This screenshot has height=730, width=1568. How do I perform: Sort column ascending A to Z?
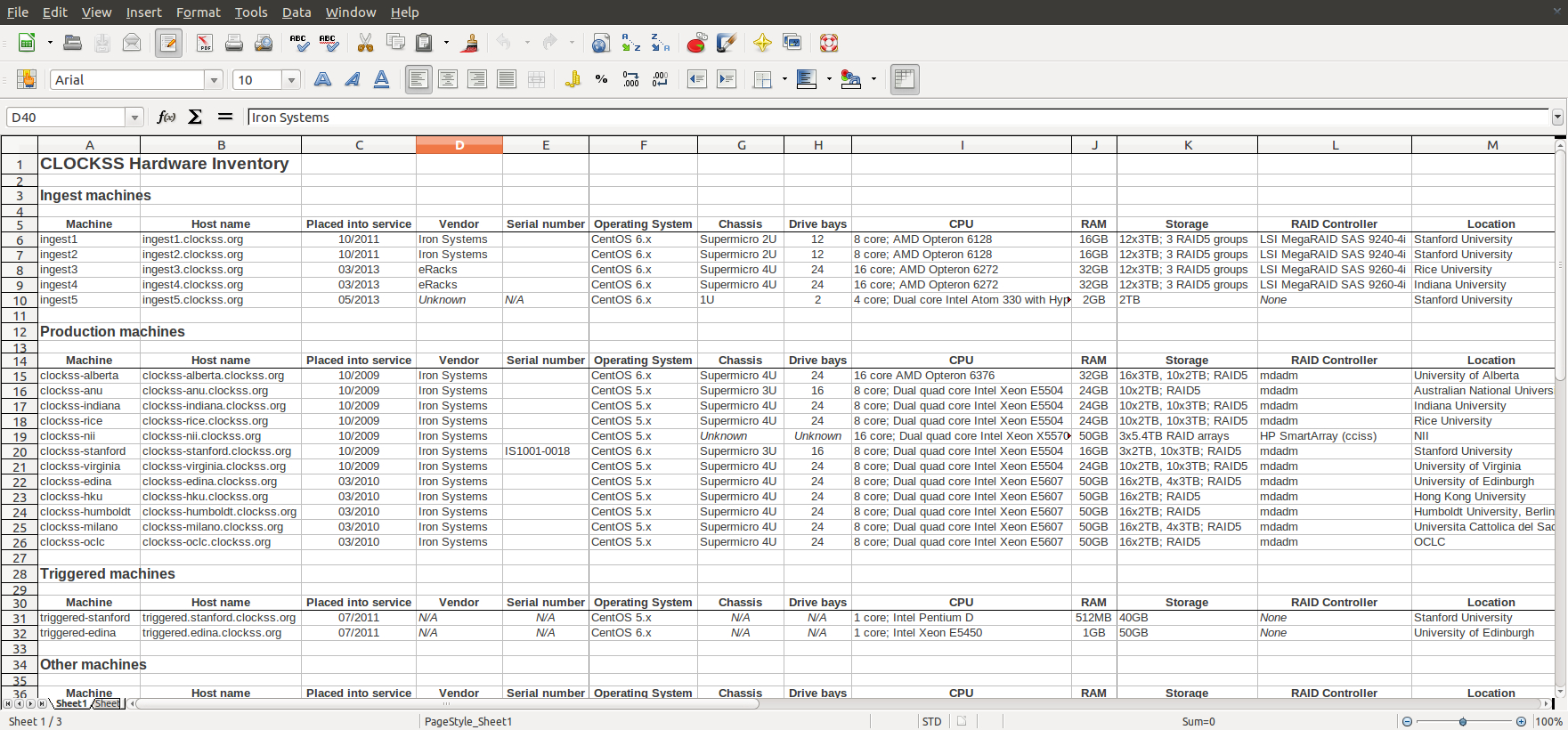630,43
